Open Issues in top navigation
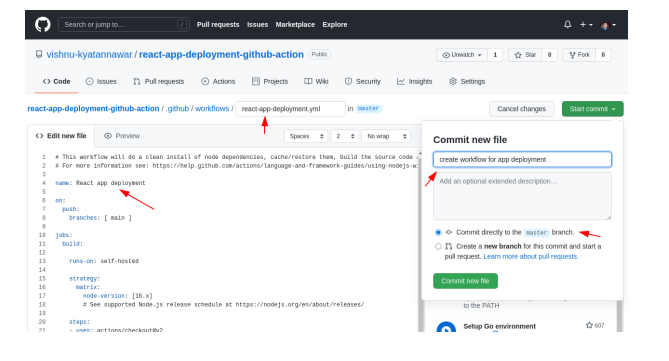Screen dimensions: 669x361 pyautogui.click(x=257, y=25)
